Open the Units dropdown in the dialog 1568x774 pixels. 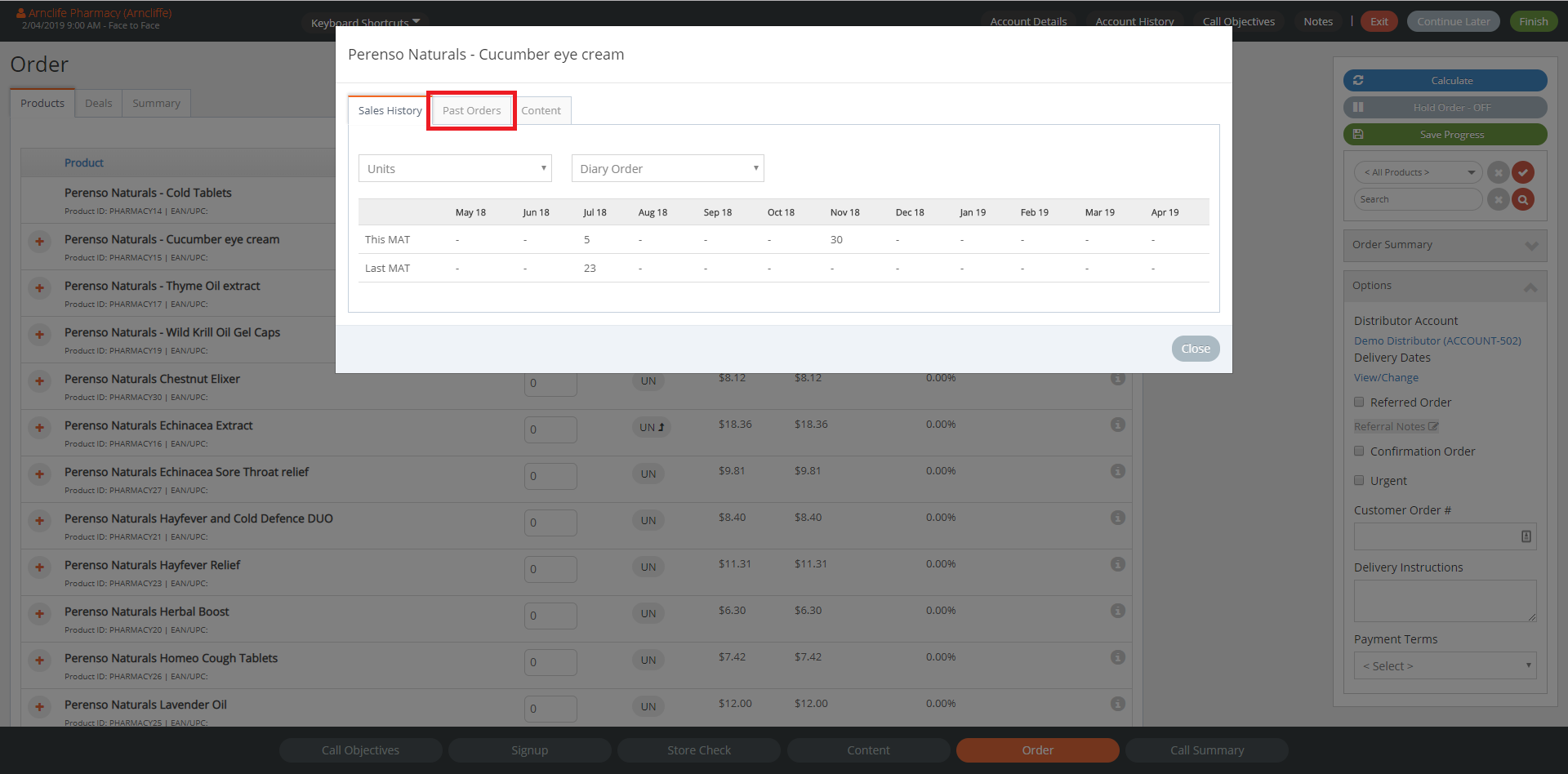pos(455,168)
